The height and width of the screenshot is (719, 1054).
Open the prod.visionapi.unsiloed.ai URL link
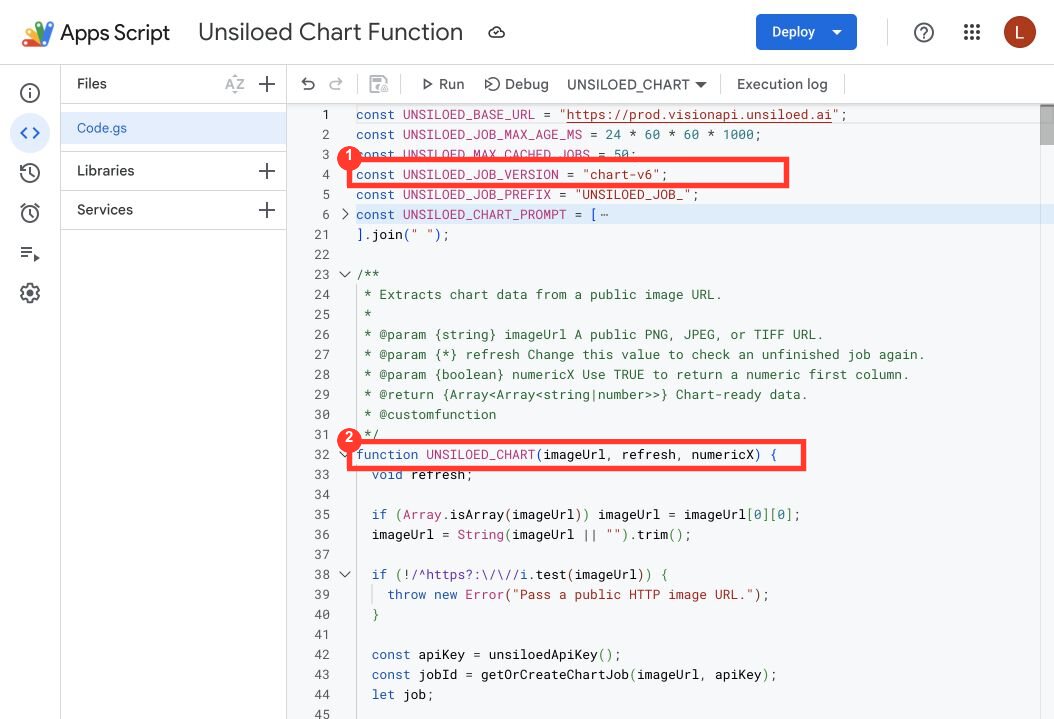(x=699, y=114)
